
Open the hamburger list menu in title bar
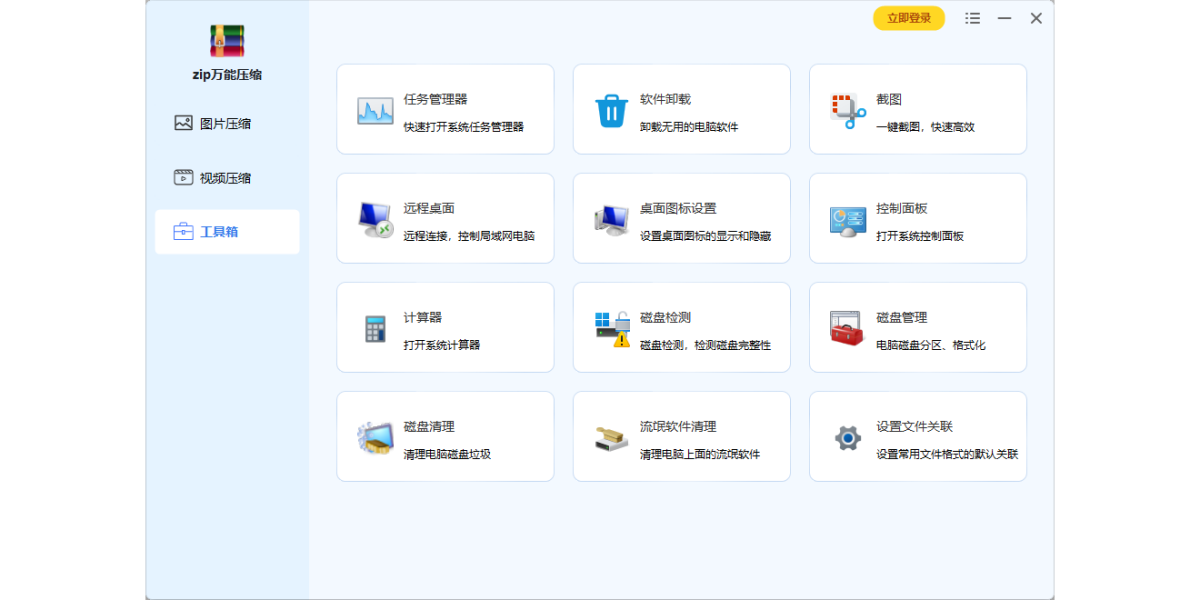pyautogui.click(x=972, y=18)
